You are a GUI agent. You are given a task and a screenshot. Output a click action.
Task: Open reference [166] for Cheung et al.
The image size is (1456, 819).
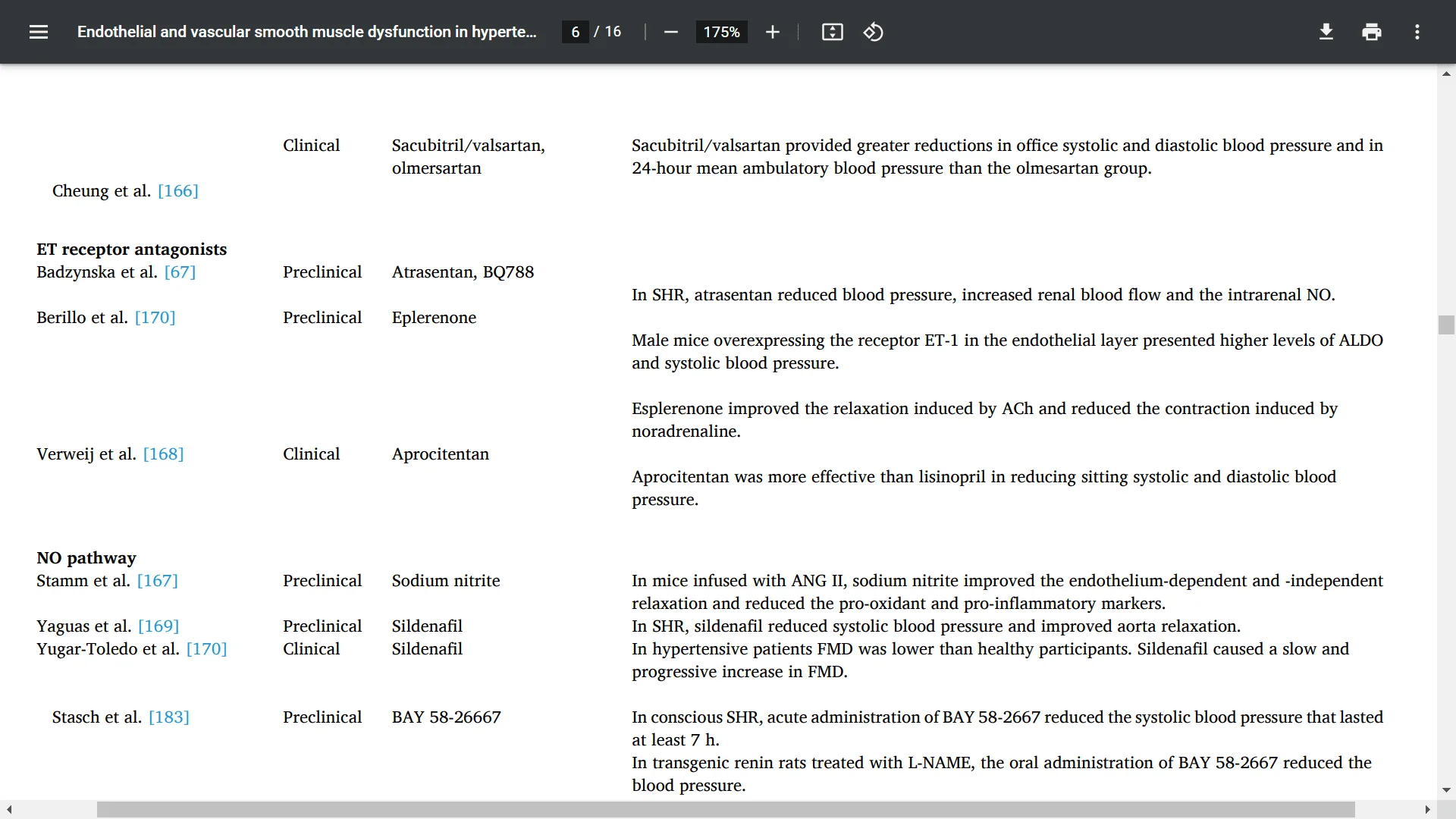tap(178, 191)
